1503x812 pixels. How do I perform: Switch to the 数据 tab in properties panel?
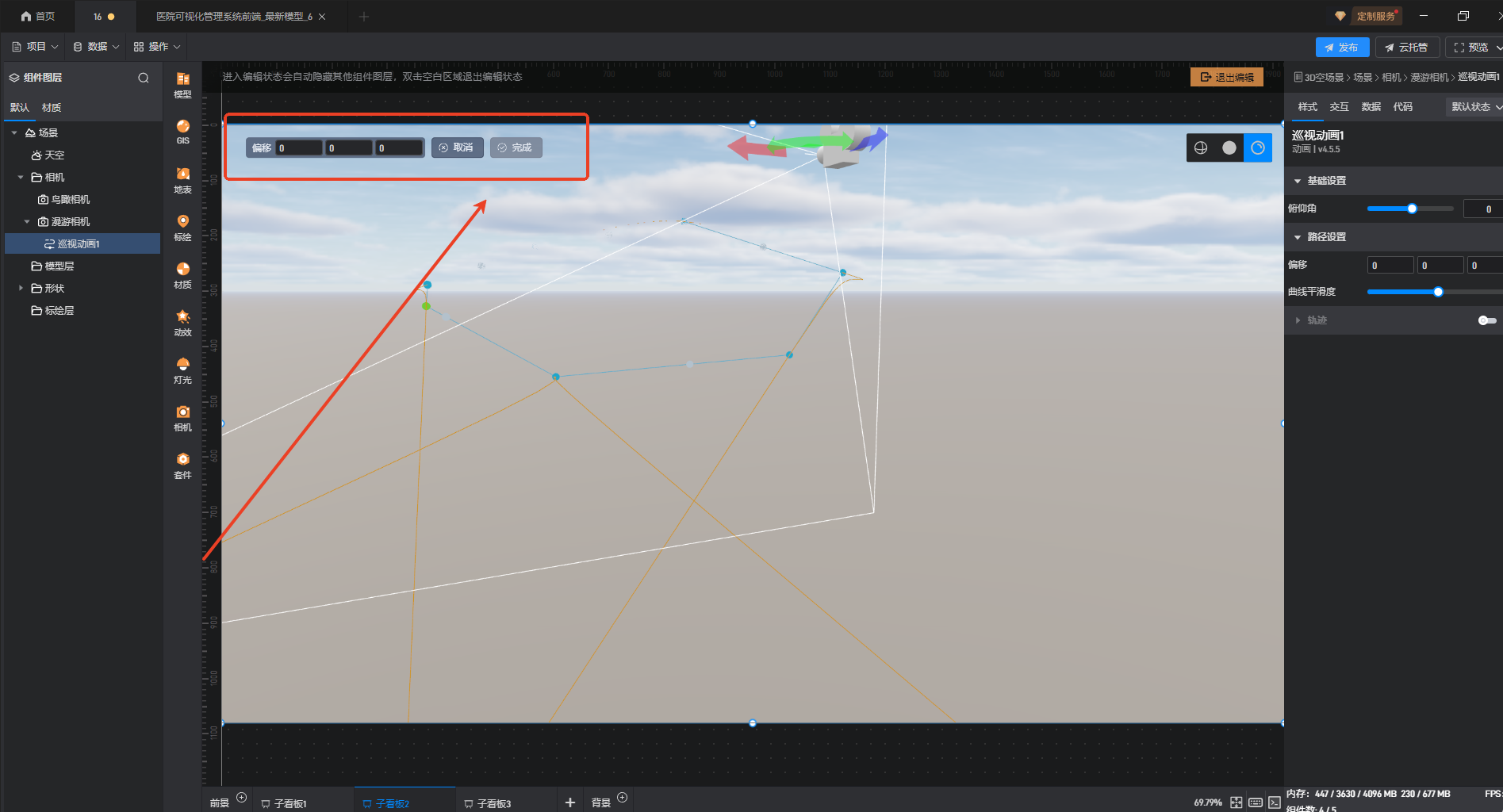1371,107
